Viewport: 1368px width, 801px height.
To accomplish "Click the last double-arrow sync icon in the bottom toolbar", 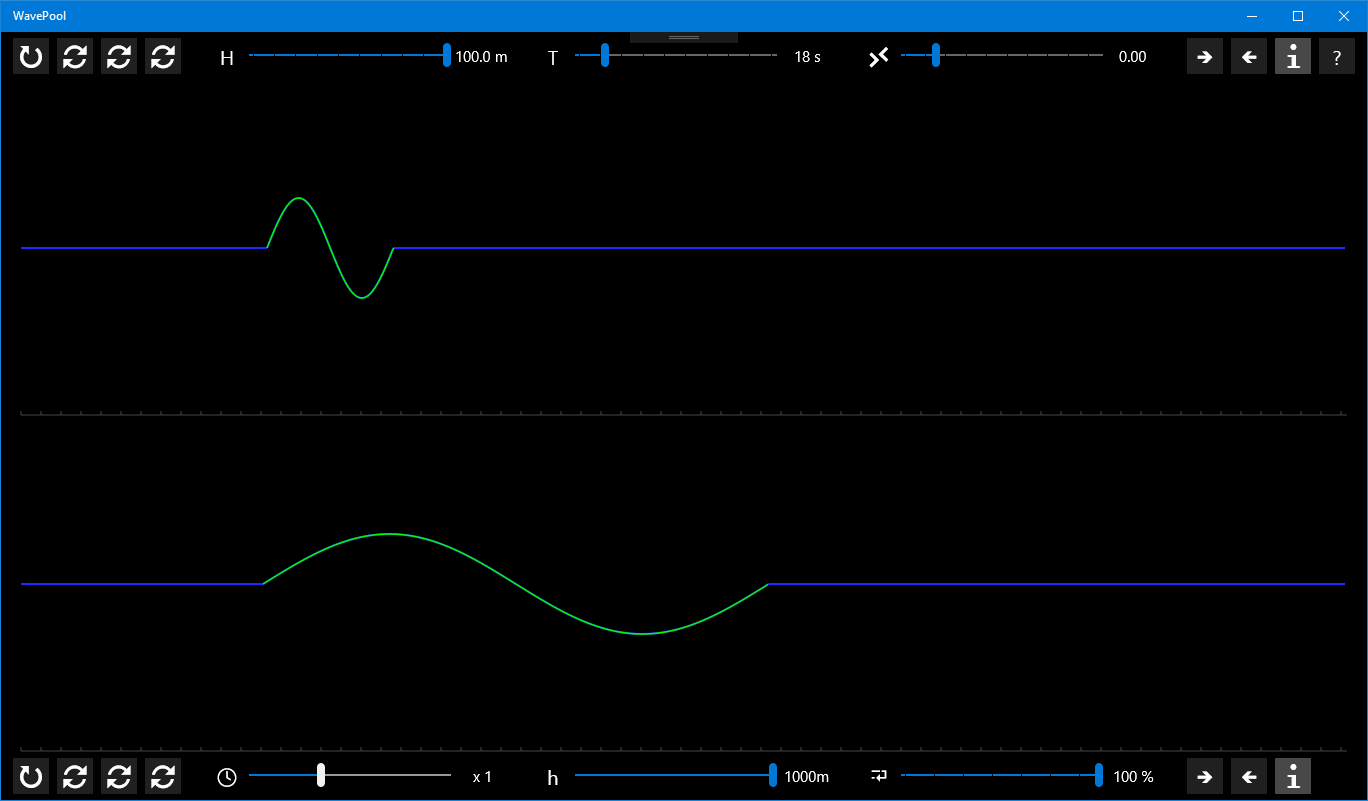I will (x=163, y=776).
